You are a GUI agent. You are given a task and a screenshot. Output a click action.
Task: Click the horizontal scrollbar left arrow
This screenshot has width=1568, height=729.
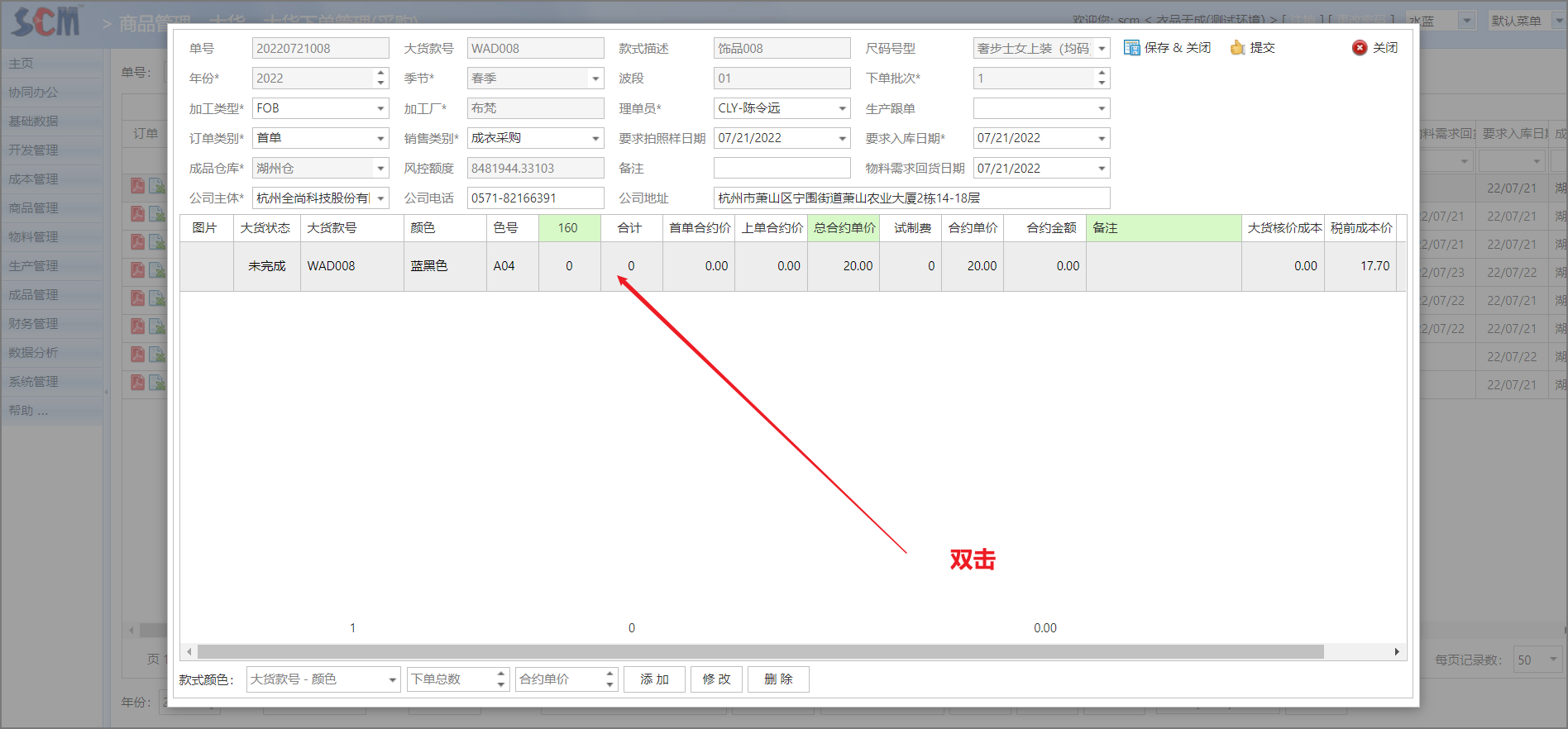[189, 652]
